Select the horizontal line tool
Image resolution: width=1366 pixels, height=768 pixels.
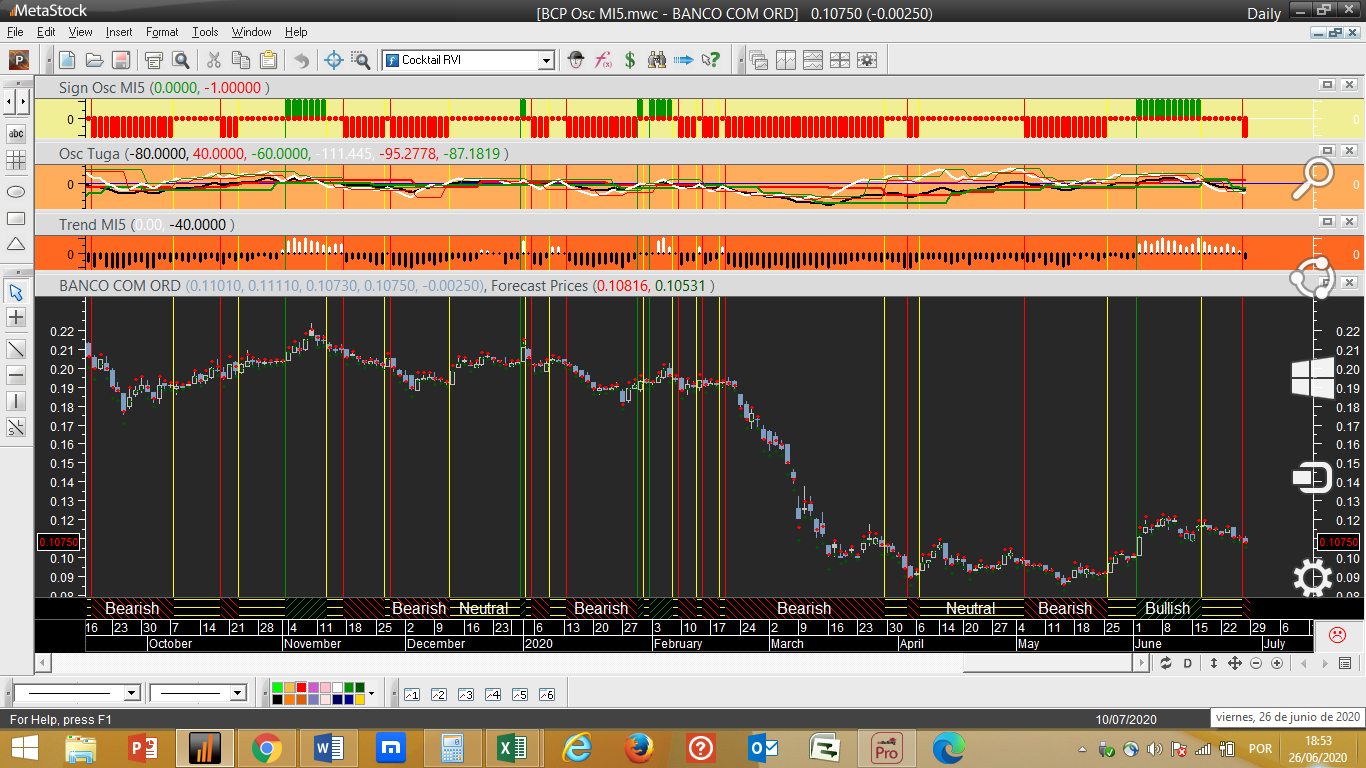click(16, 376)
